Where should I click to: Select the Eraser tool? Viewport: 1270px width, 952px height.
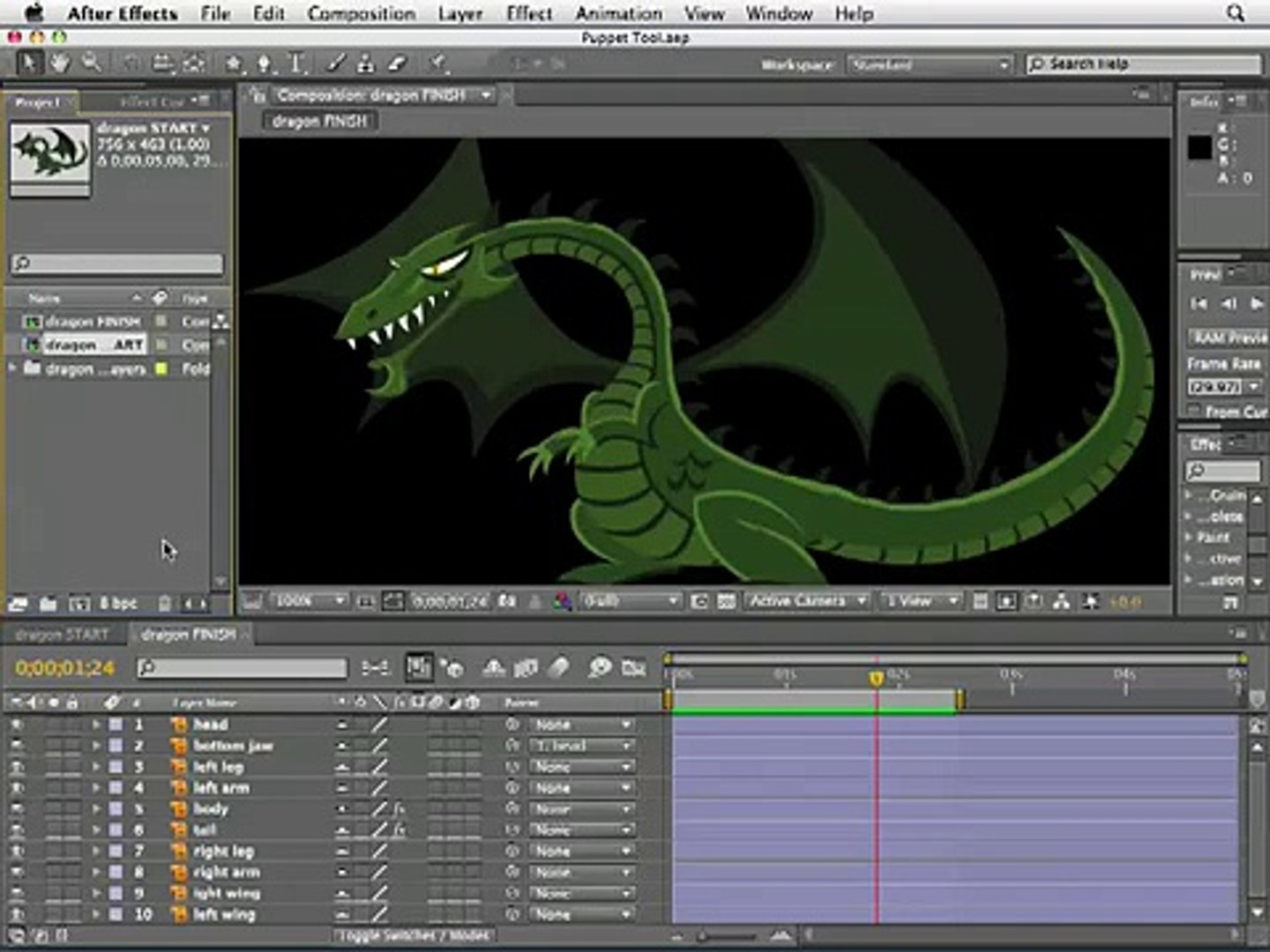(x=397, y=63)
